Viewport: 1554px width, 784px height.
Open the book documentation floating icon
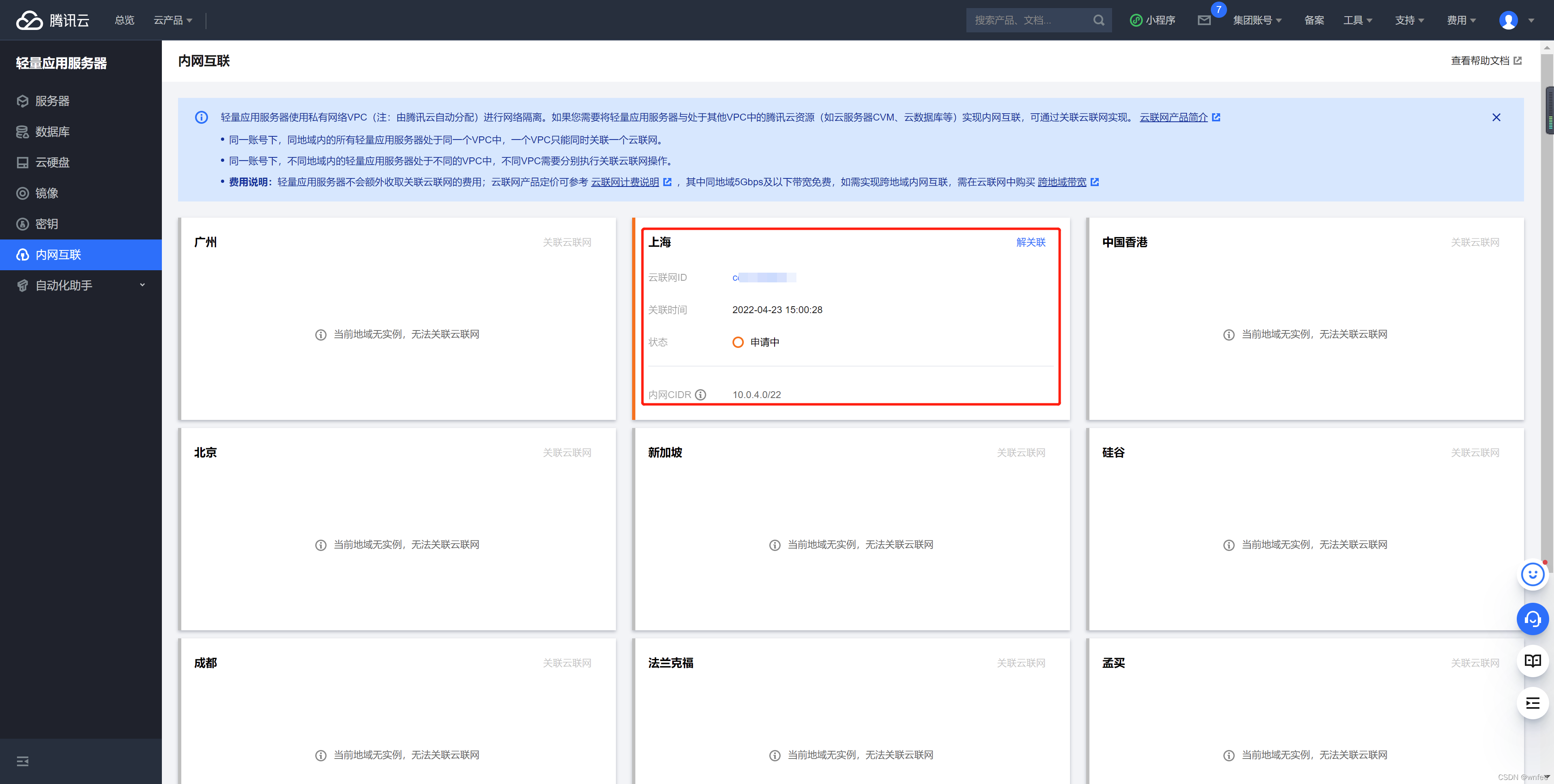coord(1532,660)
